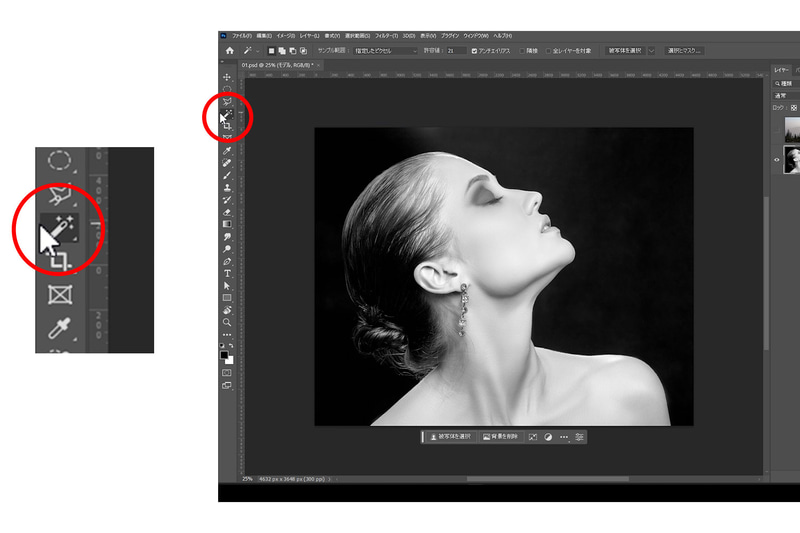
Task: Select the Dodge tool
Action: [227, 249]
